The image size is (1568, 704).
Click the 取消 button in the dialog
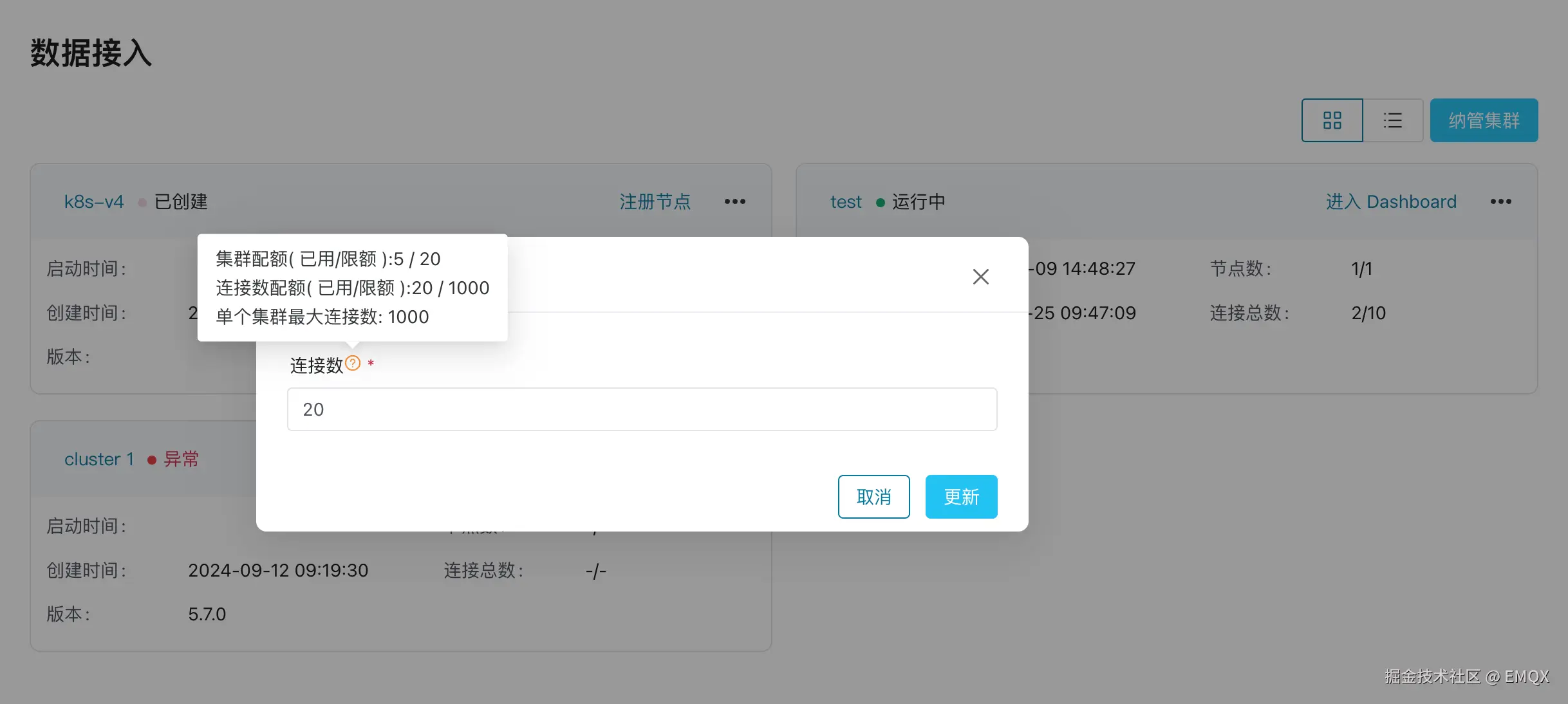tap(873, 496)
